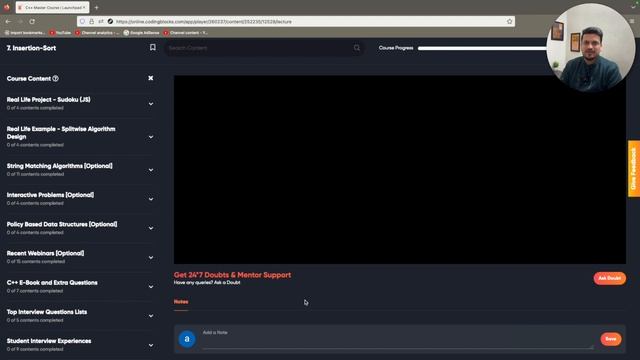This screenshot has width=640, height=360.
Task: Click the shield tracking protection icon
Action: [82, 21]
